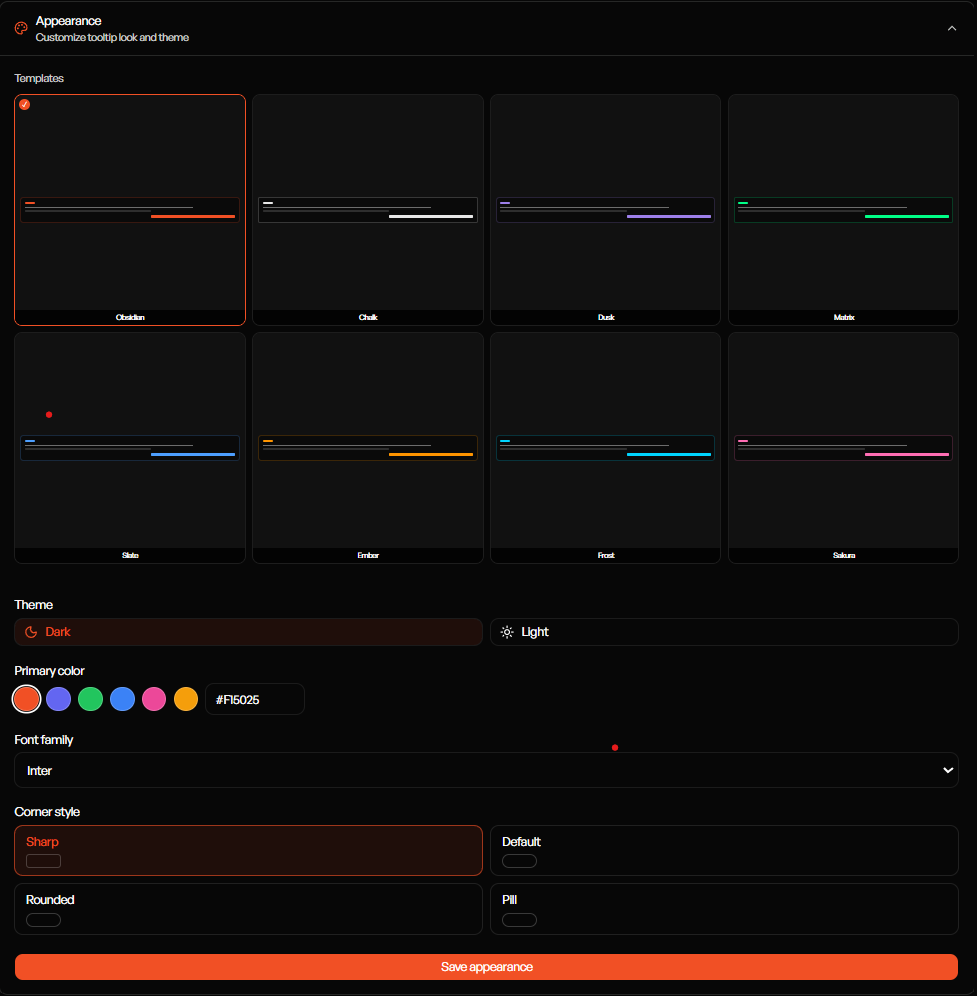Choose the Matrix template
This screenshot has height=996, width=977.
tap(843, 210)
